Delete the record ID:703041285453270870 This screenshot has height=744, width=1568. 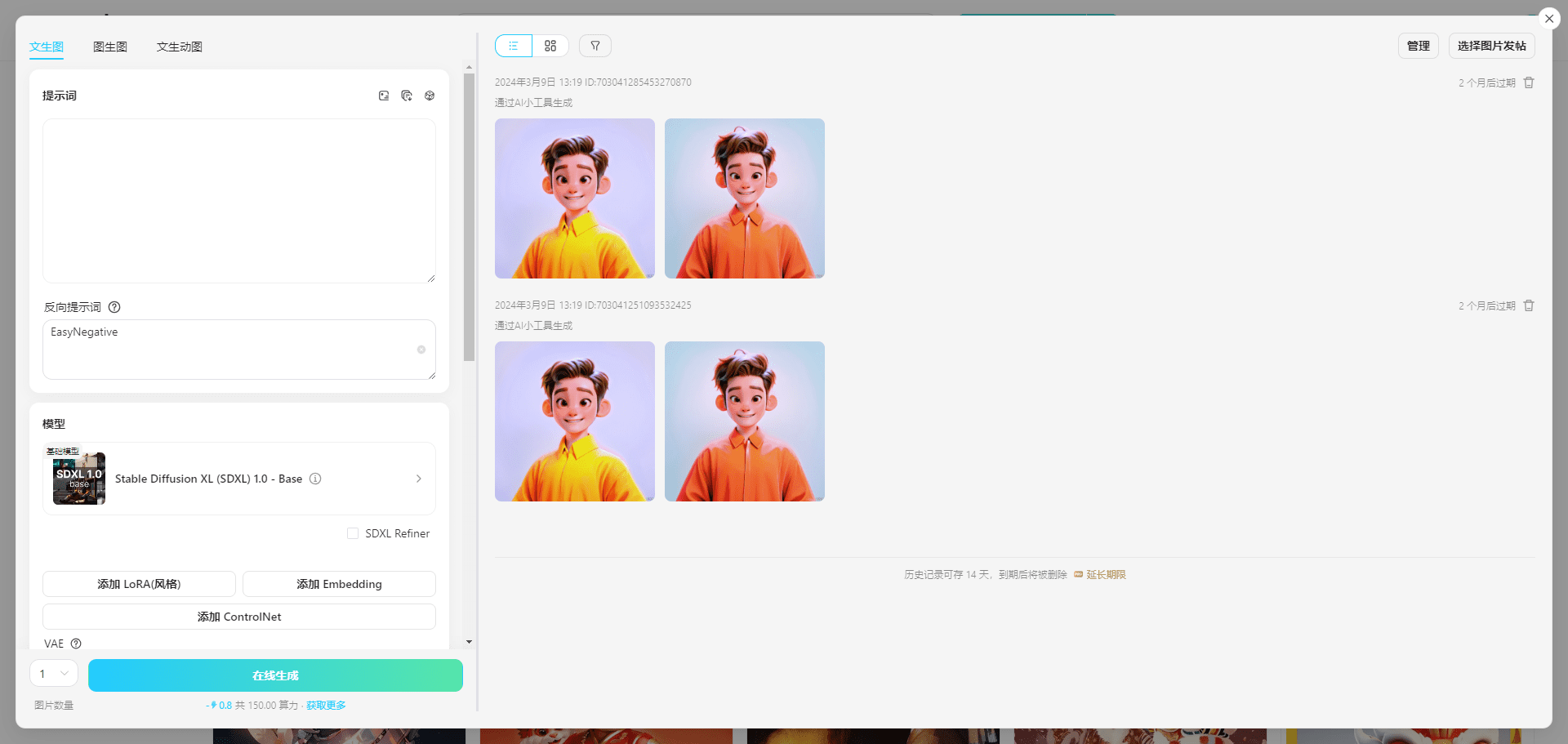pos(1529,82)
